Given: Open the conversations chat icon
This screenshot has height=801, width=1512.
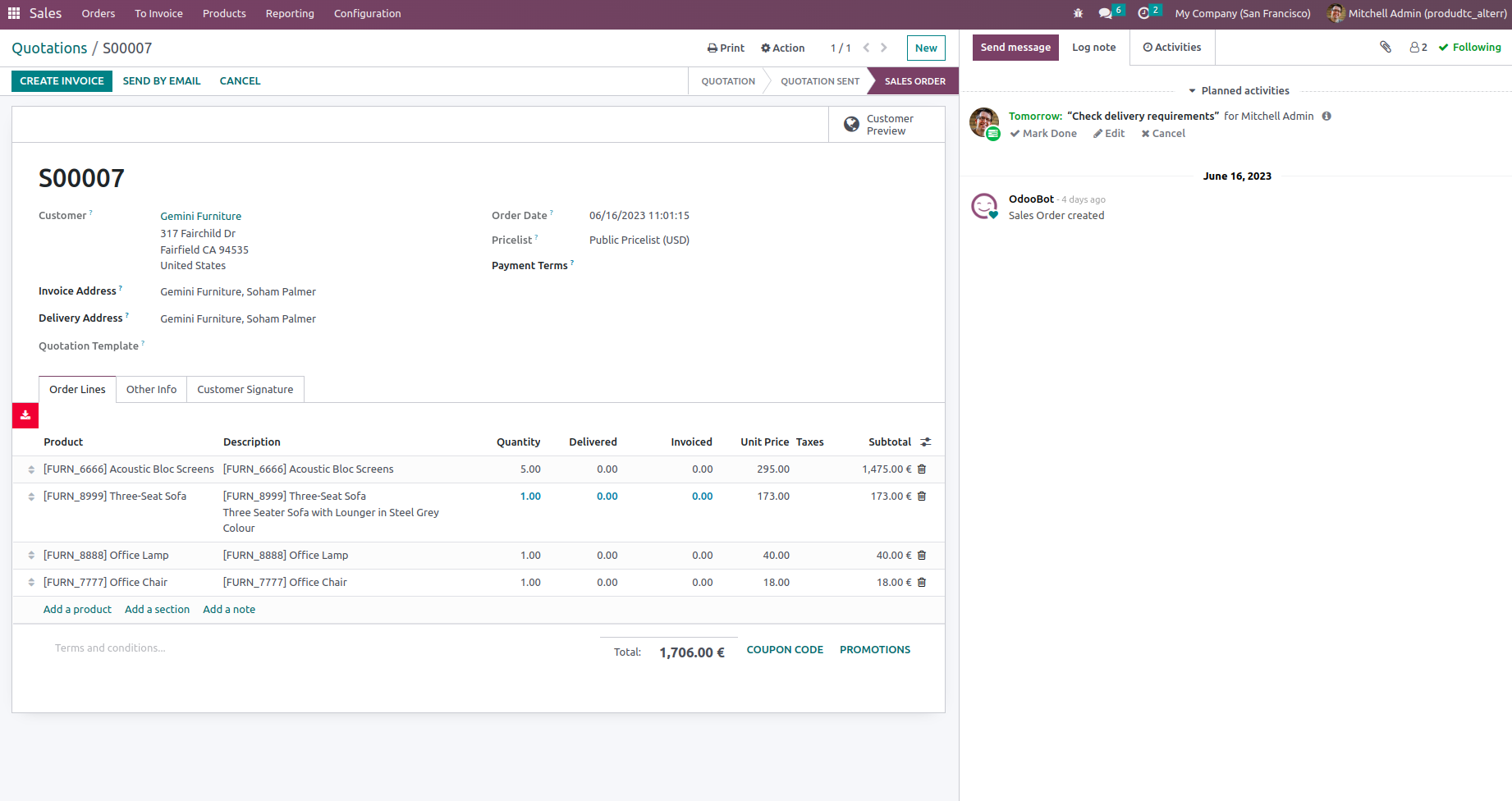Looking at the screenshot, I should 1106,13.
